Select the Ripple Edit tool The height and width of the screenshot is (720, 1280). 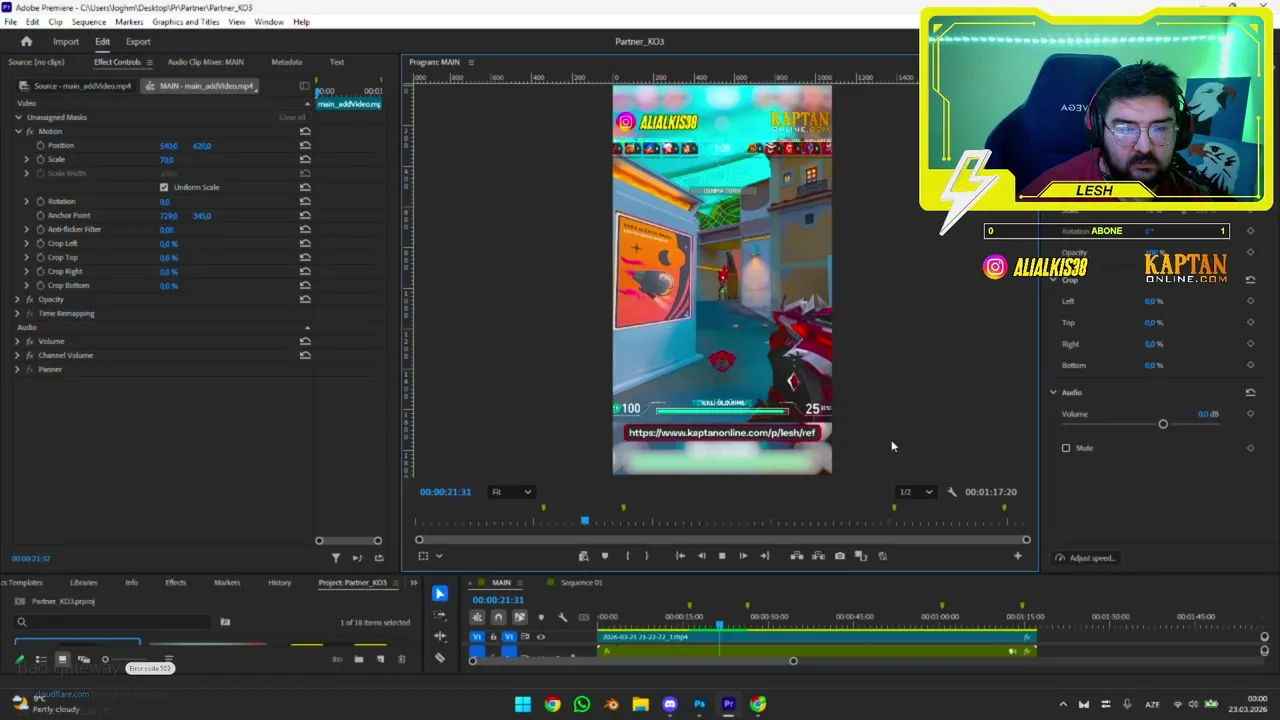440,636
